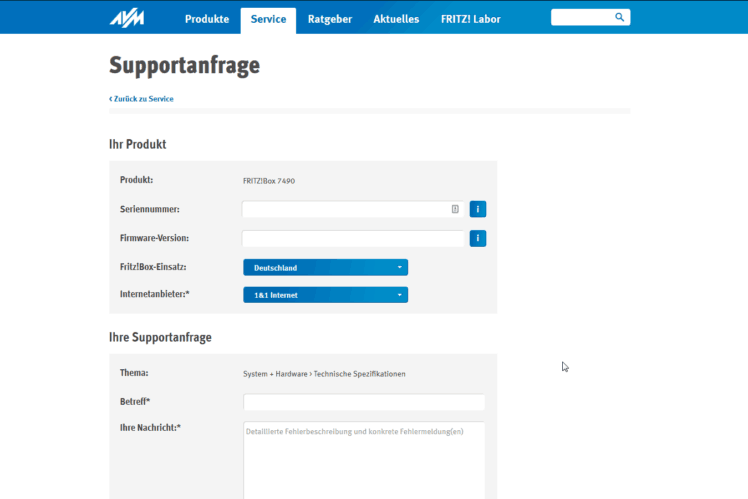Click the FRITZ!Box 7490 product text
The image size is (748, 499).
click(x=269, y=181)
